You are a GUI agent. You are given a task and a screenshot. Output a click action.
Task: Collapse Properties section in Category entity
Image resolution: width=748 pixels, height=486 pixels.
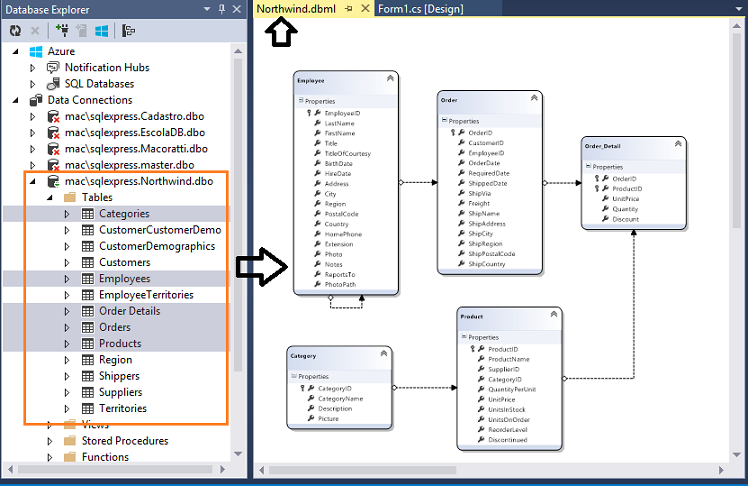294,376
